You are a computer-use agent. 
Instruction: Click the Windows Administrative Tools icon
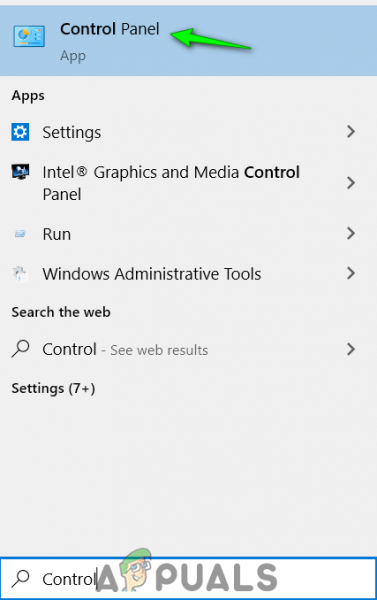[x=20, y=274]
